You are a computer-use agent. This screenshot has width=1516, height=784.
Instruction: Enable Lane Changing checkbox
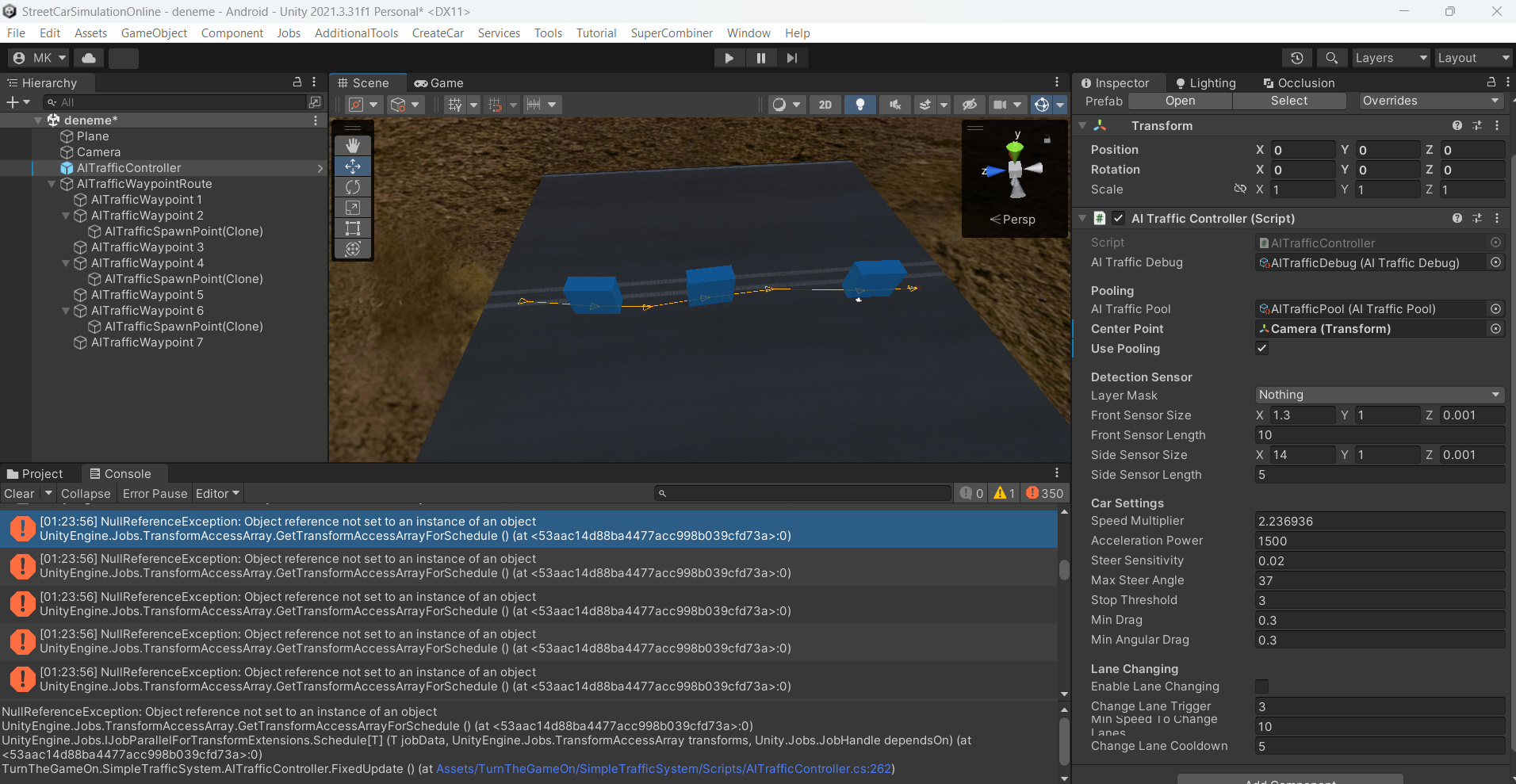click(1261, 686)
